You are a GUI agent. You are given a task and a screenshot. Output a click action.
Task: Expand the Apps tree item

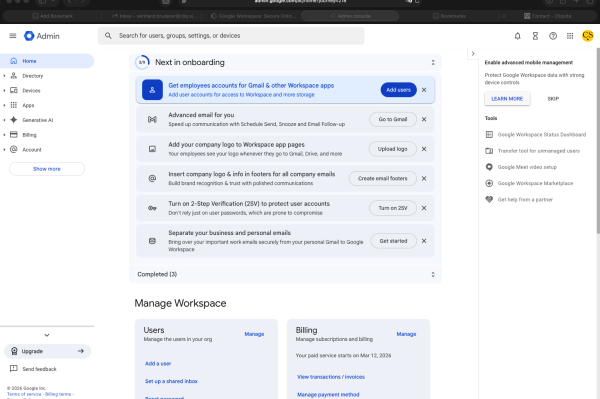[x=4, y=105]
